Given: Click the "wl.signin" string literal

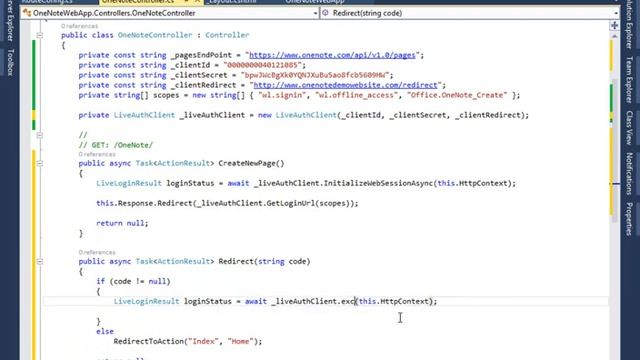Looking at the screenshot, I should pos(282,95).
